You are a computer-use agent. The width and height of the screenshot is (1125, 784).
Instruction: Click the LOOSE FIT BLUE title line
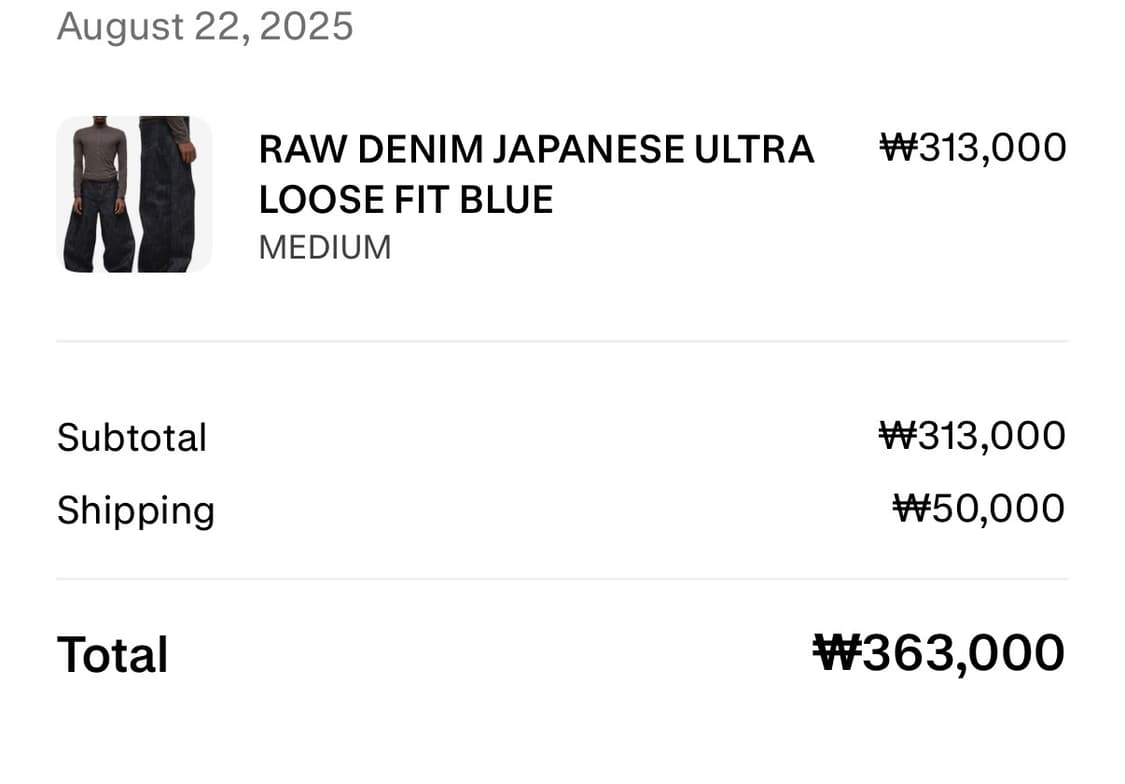tap(406, 199)
